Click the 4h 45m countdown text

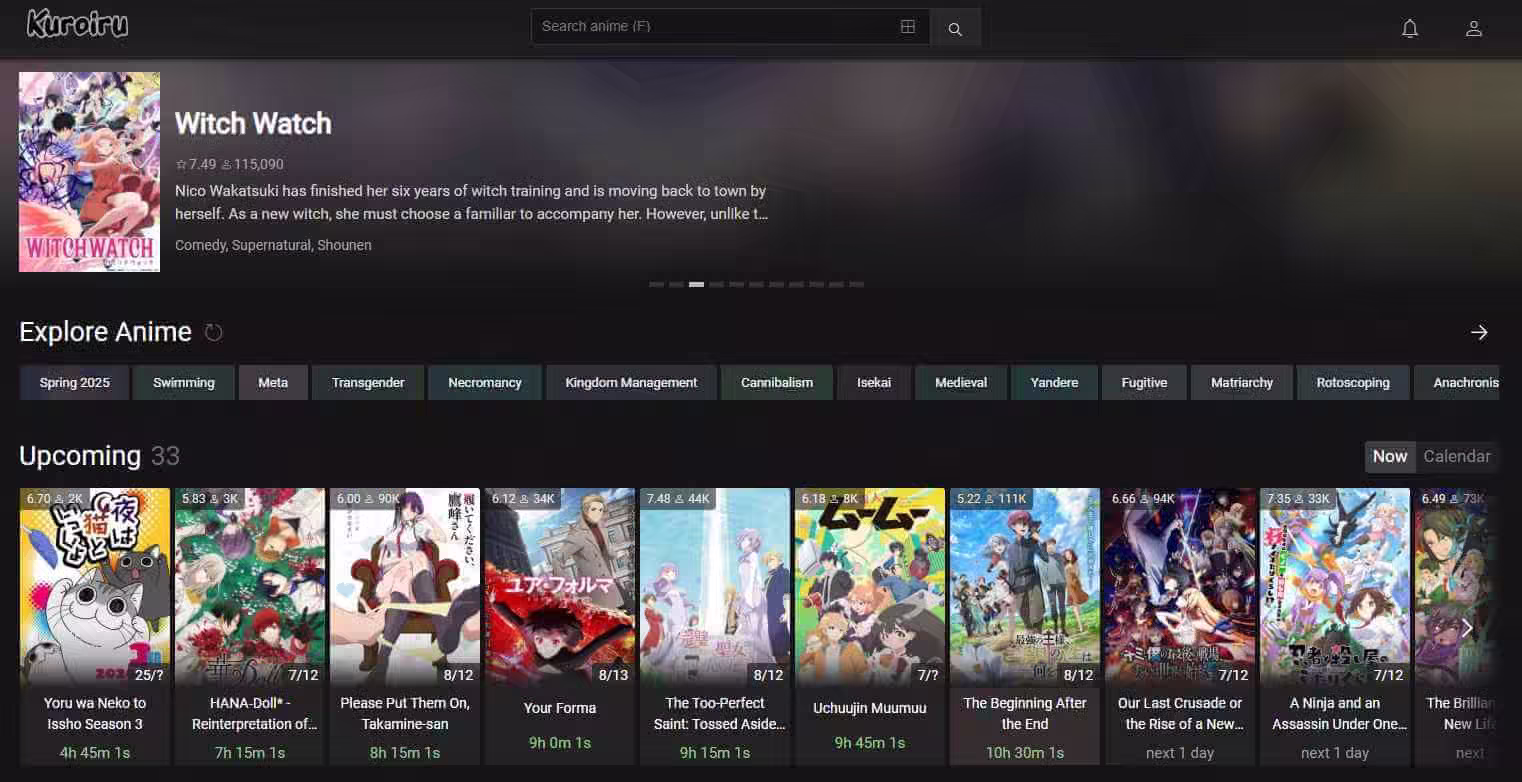[95, 752]
